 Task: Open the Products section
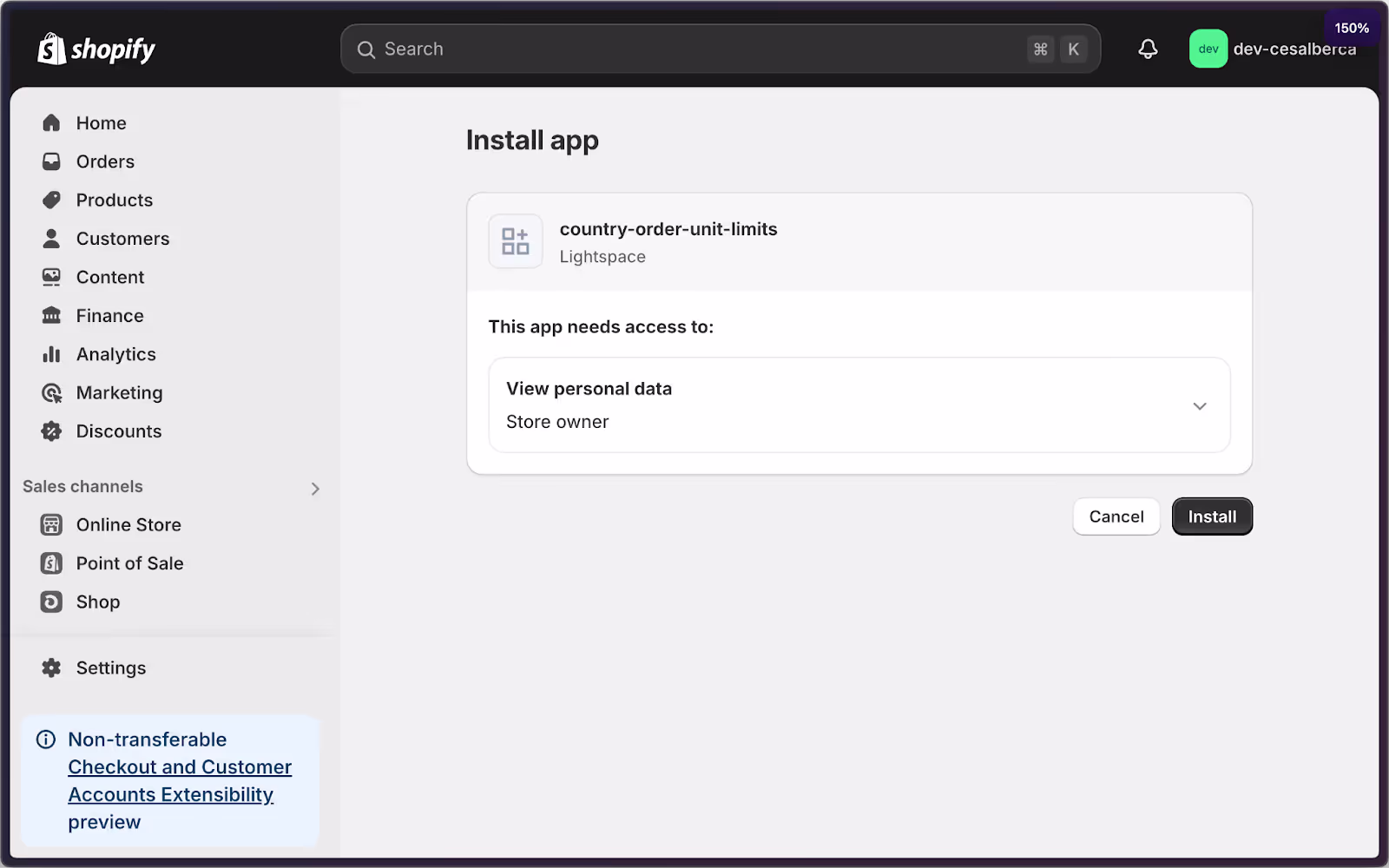click(x=115, y=201)
